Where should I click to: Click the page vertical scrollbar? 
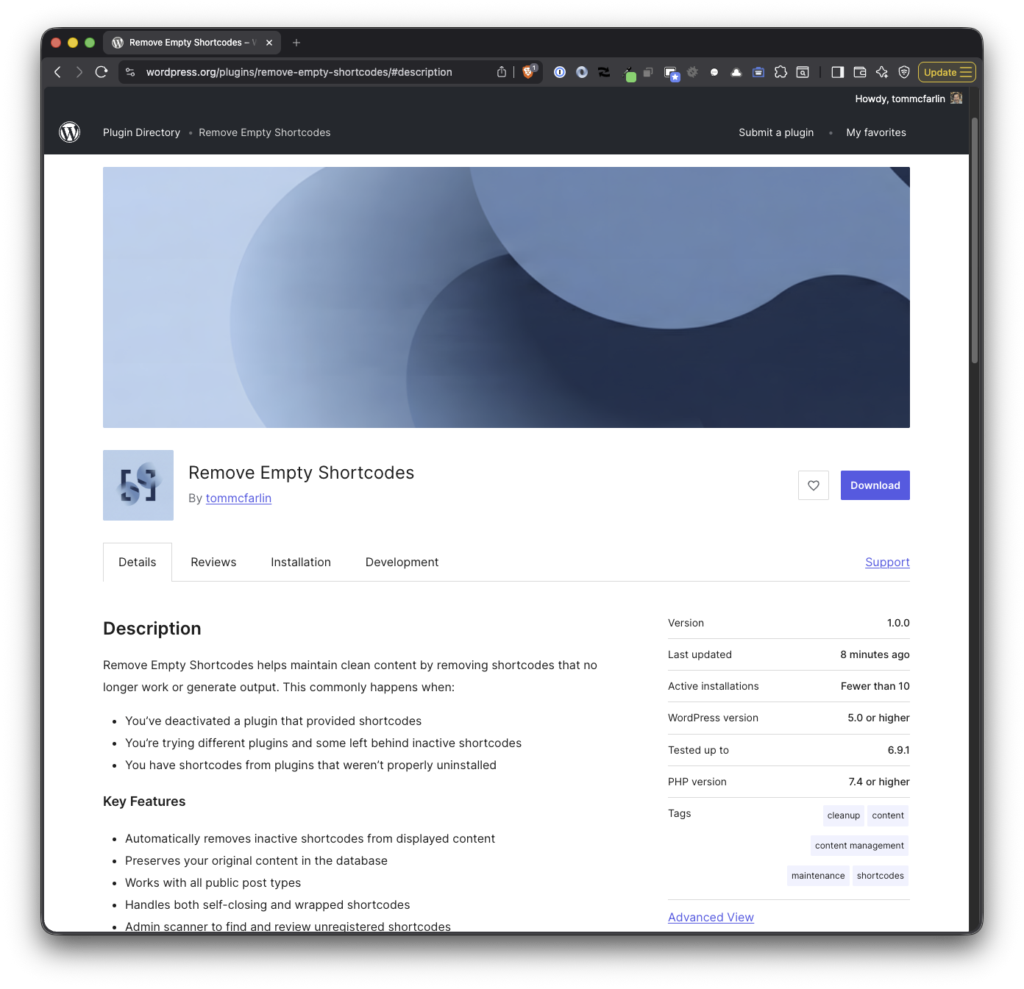(975, 240)
